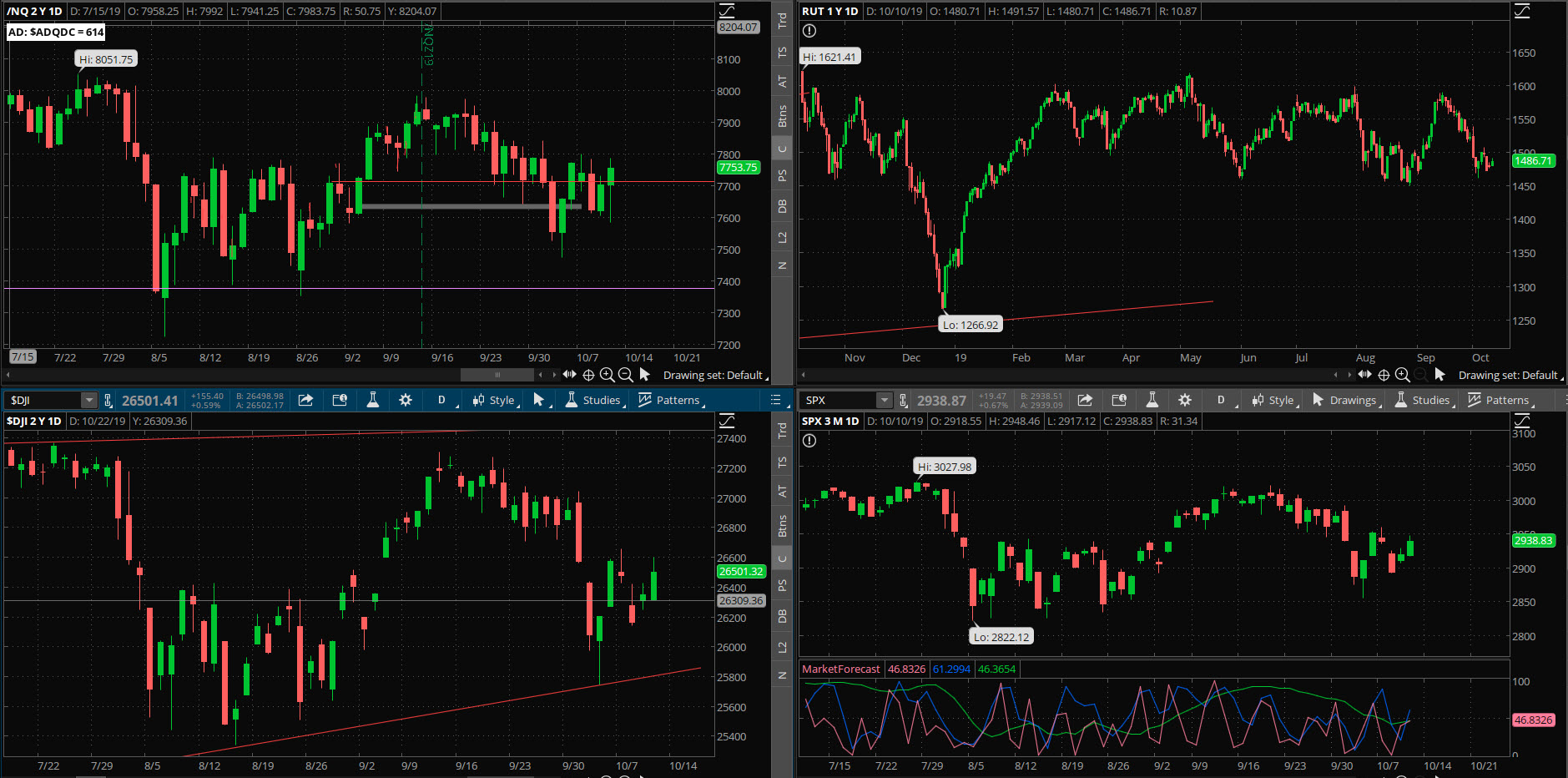Select pointer tool under the /NQ chart
1568x778 pixels.
[644, 375]
